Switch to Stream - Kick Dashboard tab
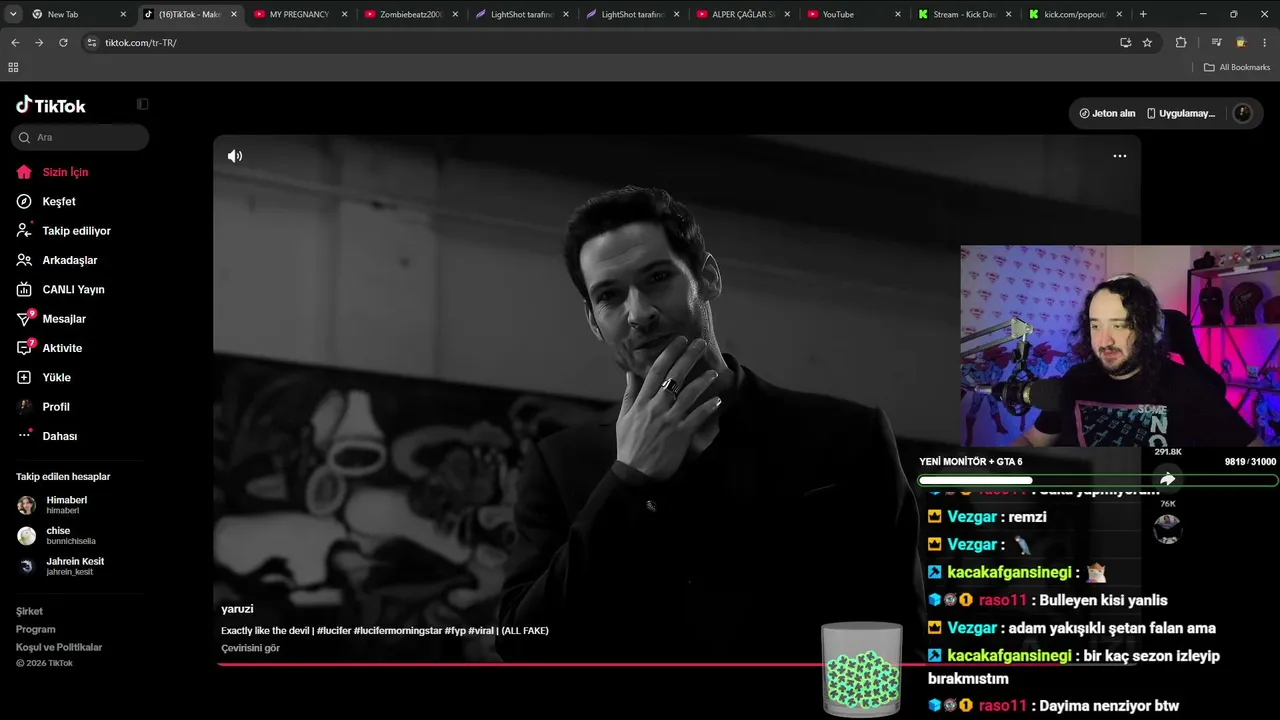 tap(963, 14)
